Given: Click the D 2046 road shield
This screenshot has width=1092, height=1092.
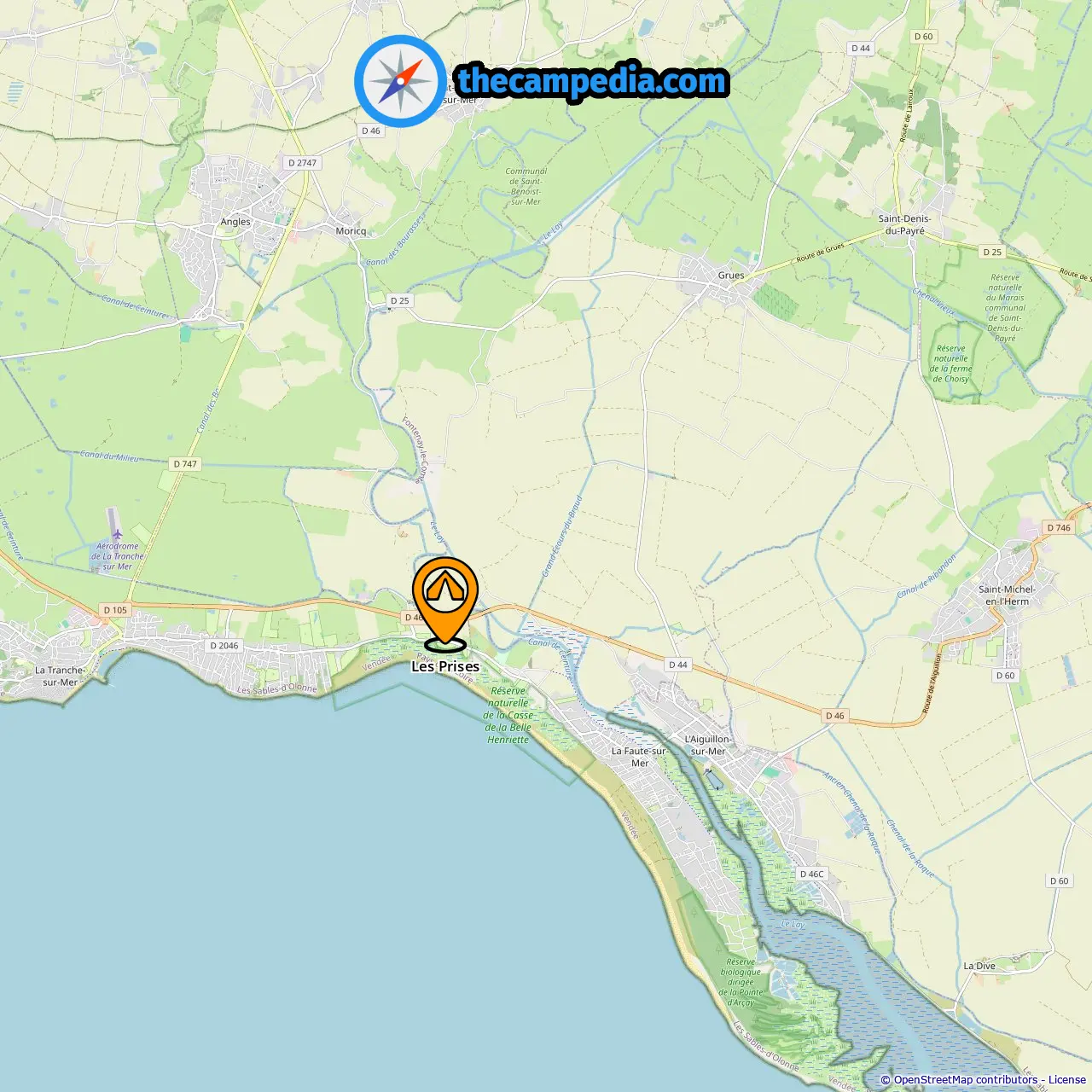Looking at the screenshot, I should pyautogui.click(x=224, y=645).
